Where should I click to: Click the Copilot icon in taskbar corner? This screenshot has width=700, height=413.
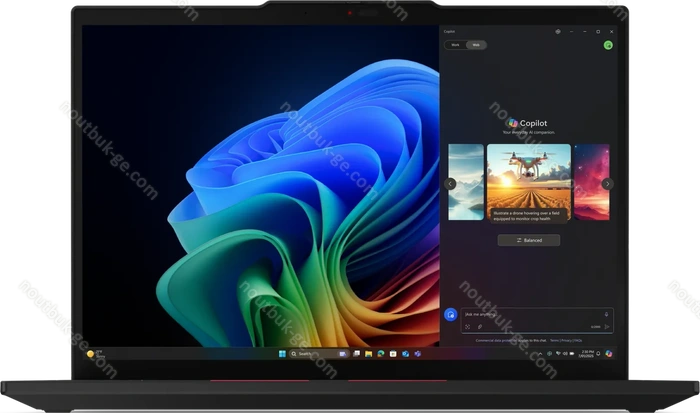[609, 354]
